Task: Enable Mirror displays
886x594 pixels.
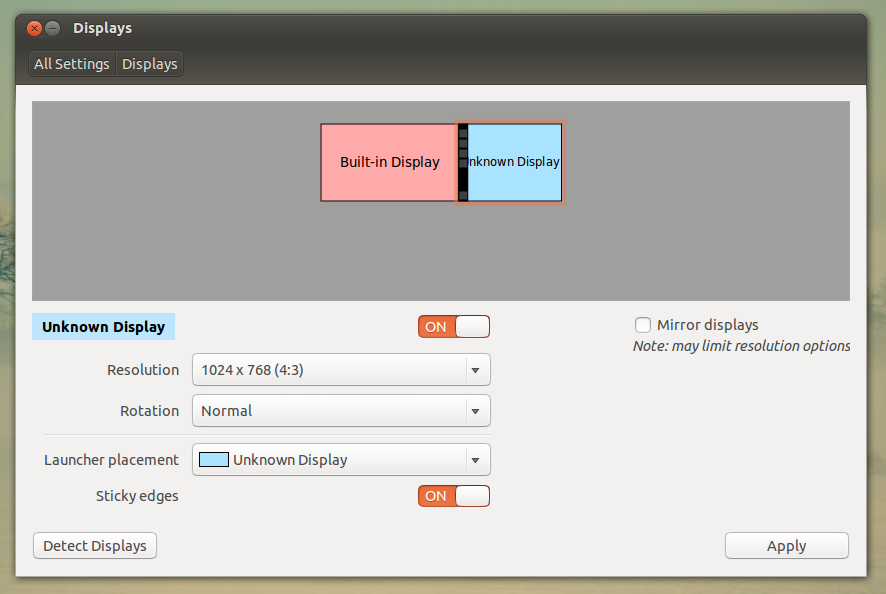Action: pyautogui.click(x=643, y=324)
